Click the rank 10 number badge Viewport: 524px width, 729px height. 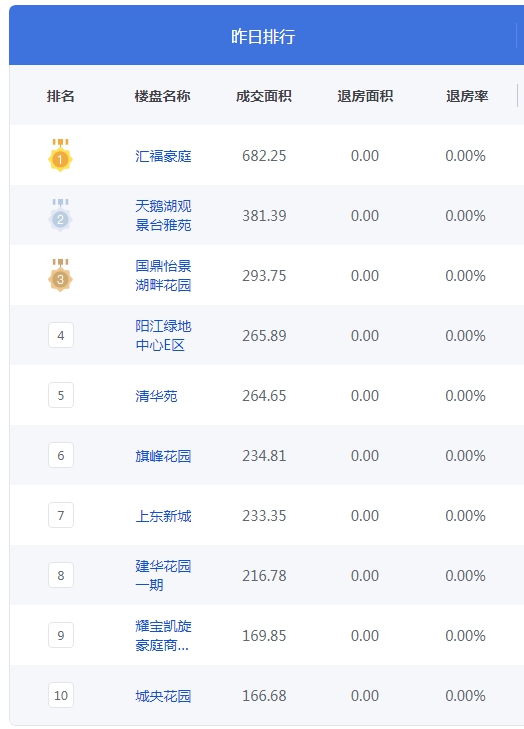coord(61,695)
